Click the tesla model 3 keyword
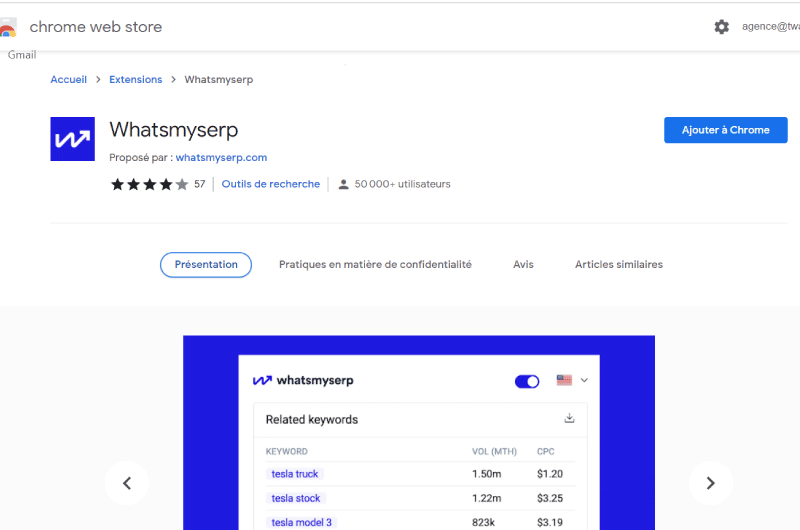Screen dimensions: 800x530 301,522
